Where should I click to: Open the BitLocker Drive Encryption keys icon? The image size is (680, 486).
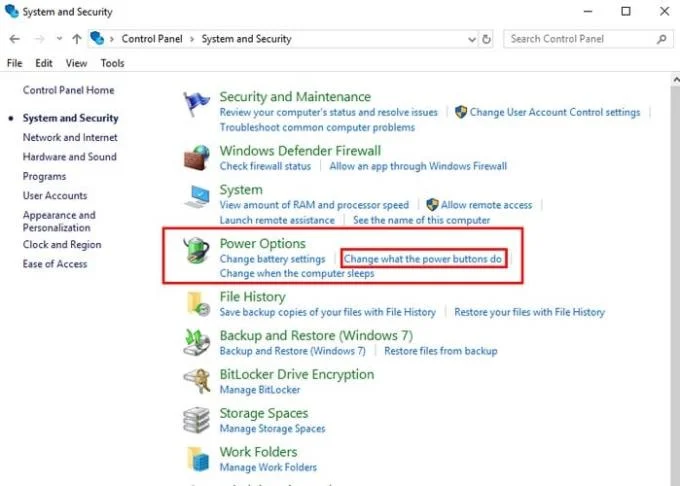[x=197, y=381]
